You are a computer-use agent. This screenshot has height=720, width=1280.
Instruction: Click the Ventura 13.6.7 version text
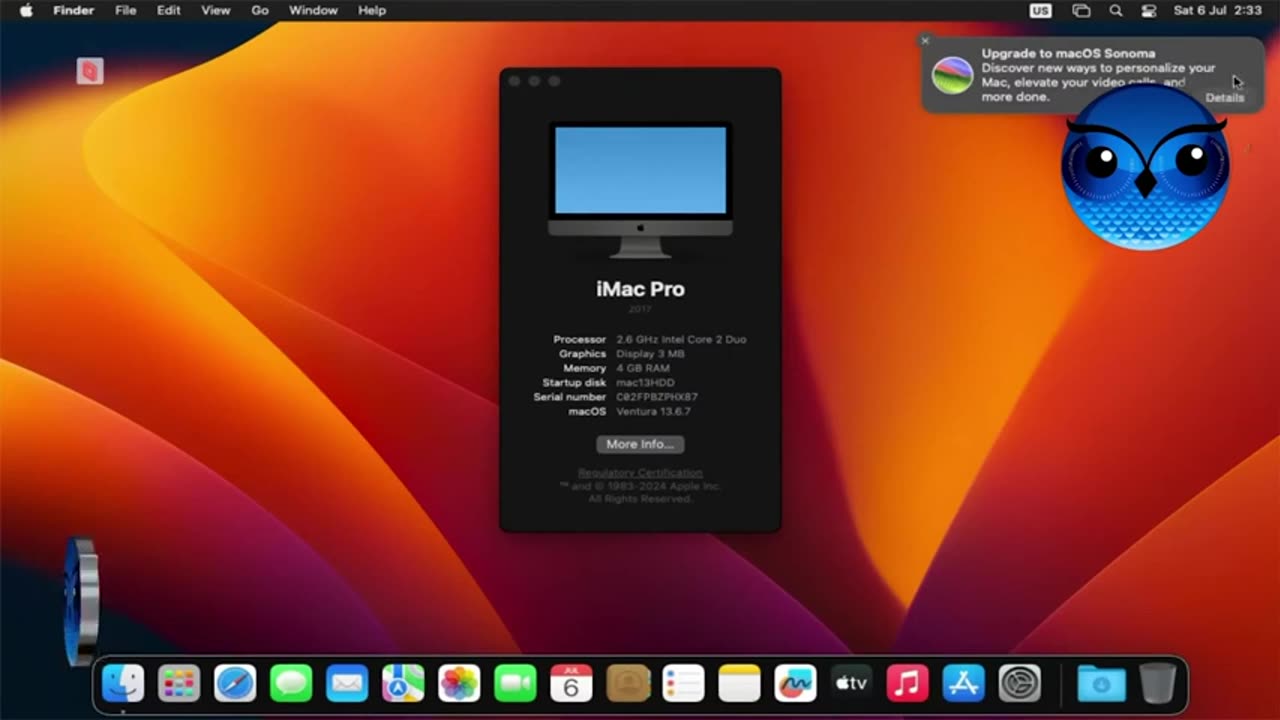[653, 411]
